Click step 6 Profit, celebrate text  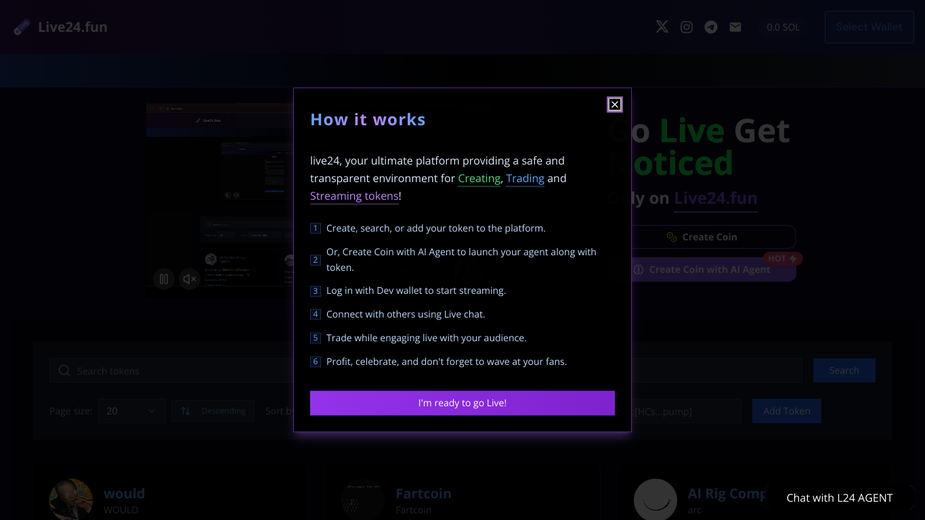point(446,361)
